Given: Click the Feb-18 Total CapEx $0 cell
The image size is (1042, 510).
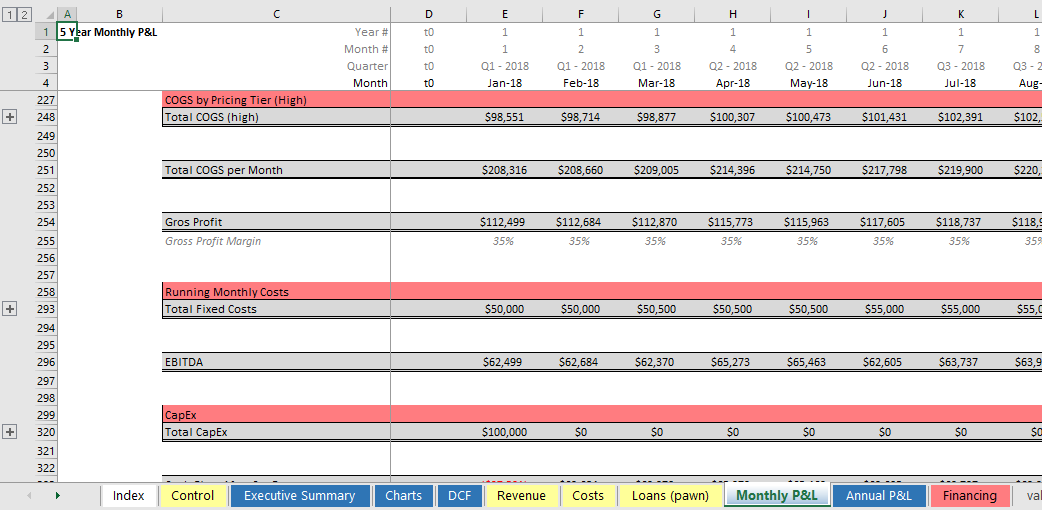Looking at the screenshot, I should (580, 432).
